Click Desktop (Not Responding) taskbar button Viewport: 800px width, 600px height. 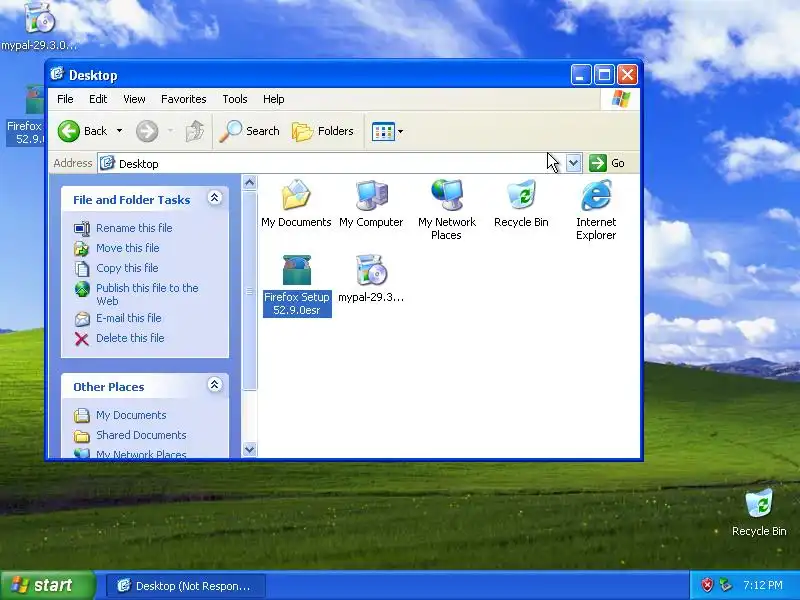click(186, 586)
